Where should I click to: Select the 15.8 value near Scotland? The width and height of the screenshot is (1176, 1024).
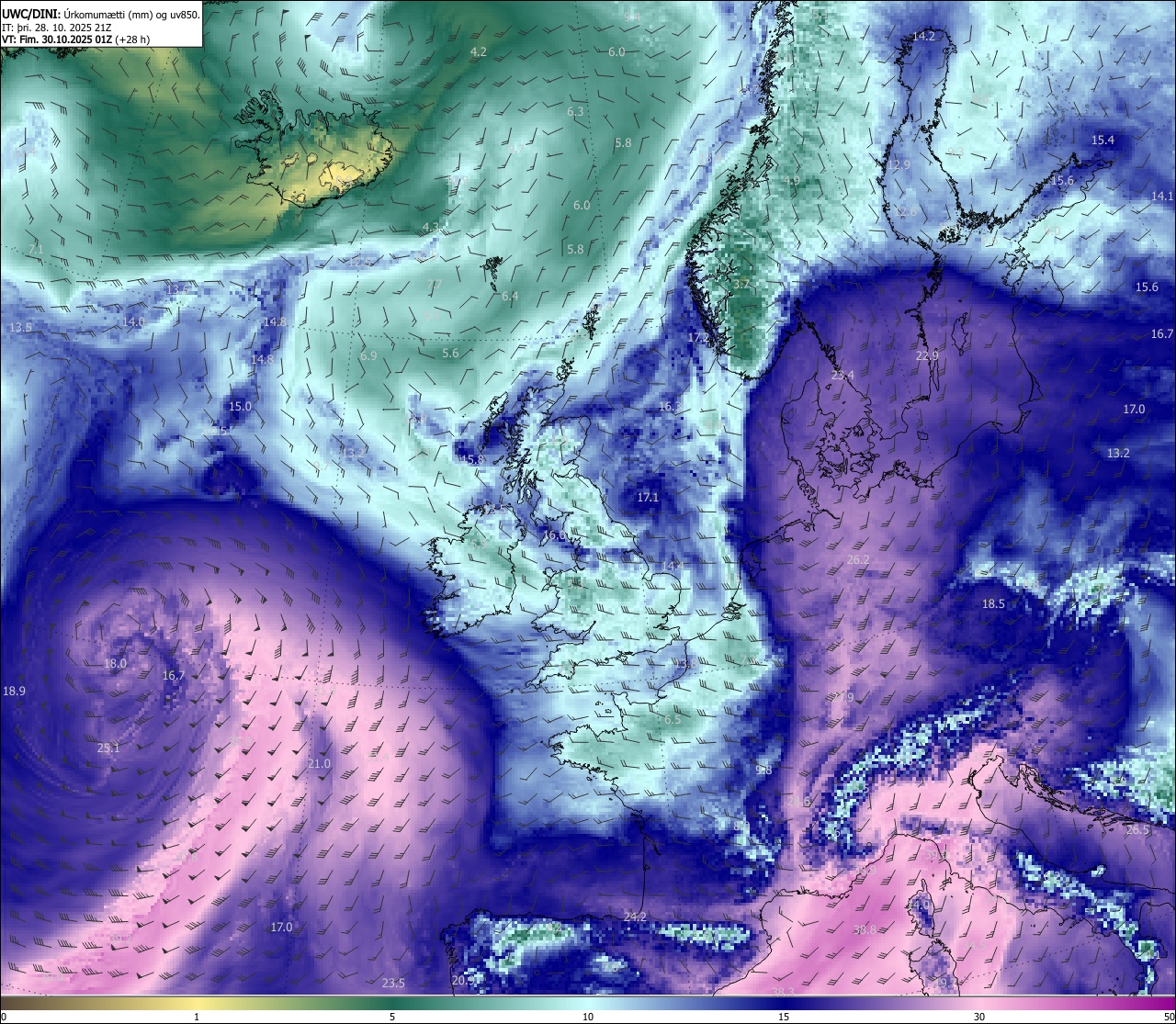click(472, 459)
